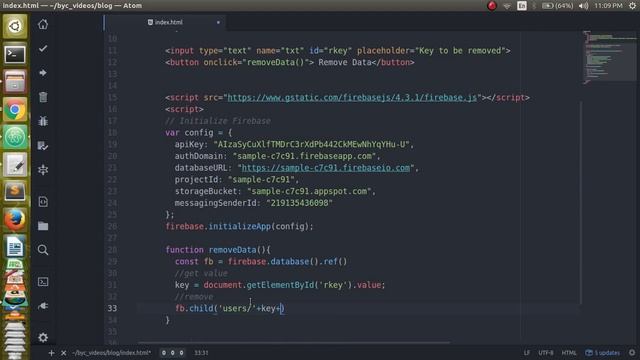The image size is (640, 360).
Task: Click the bug icon in the tool bar
Action: click(43, 121)
